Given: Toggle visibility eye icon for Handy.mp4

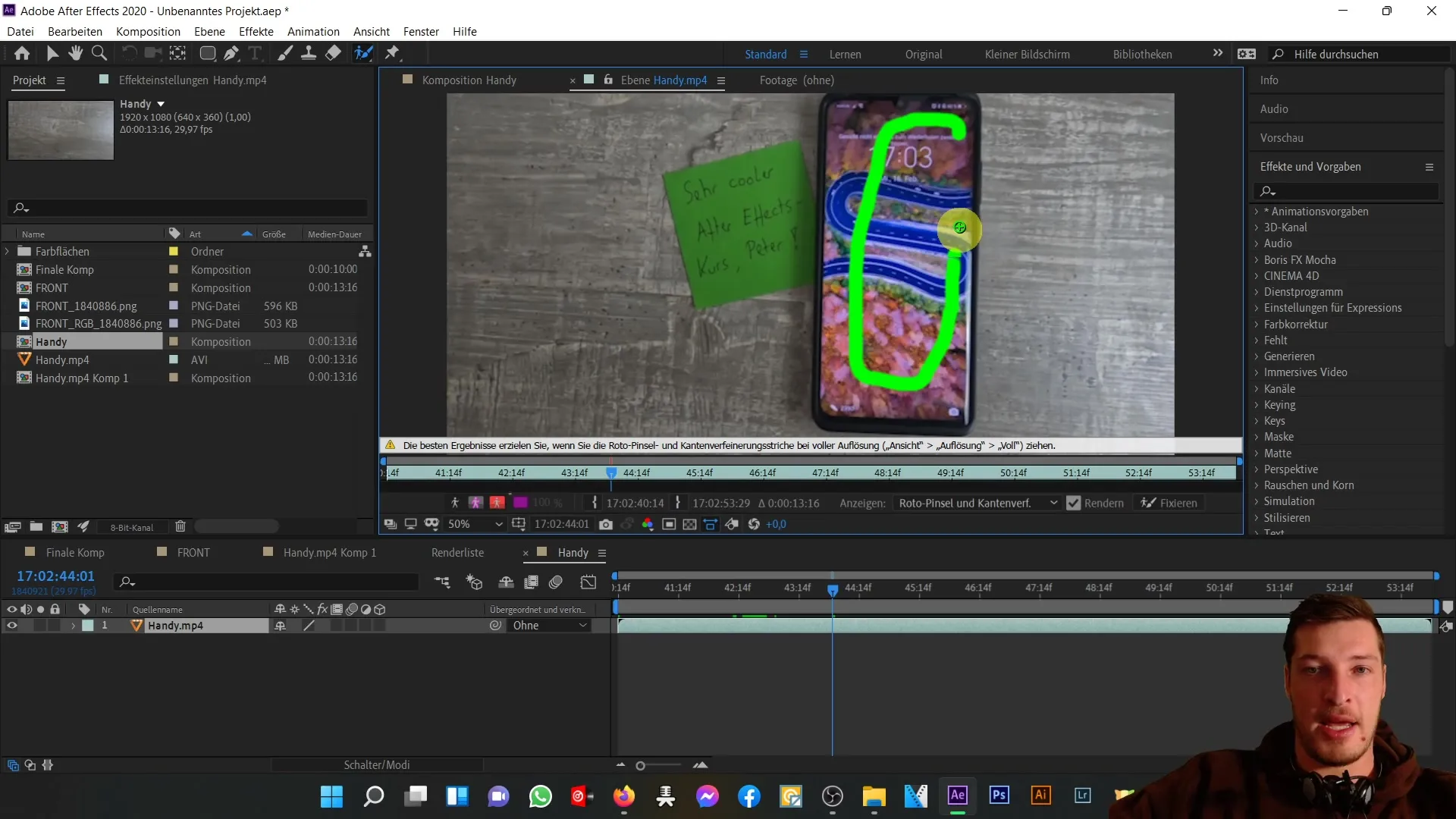Looking at the screenshot, I should click(11, 625).
